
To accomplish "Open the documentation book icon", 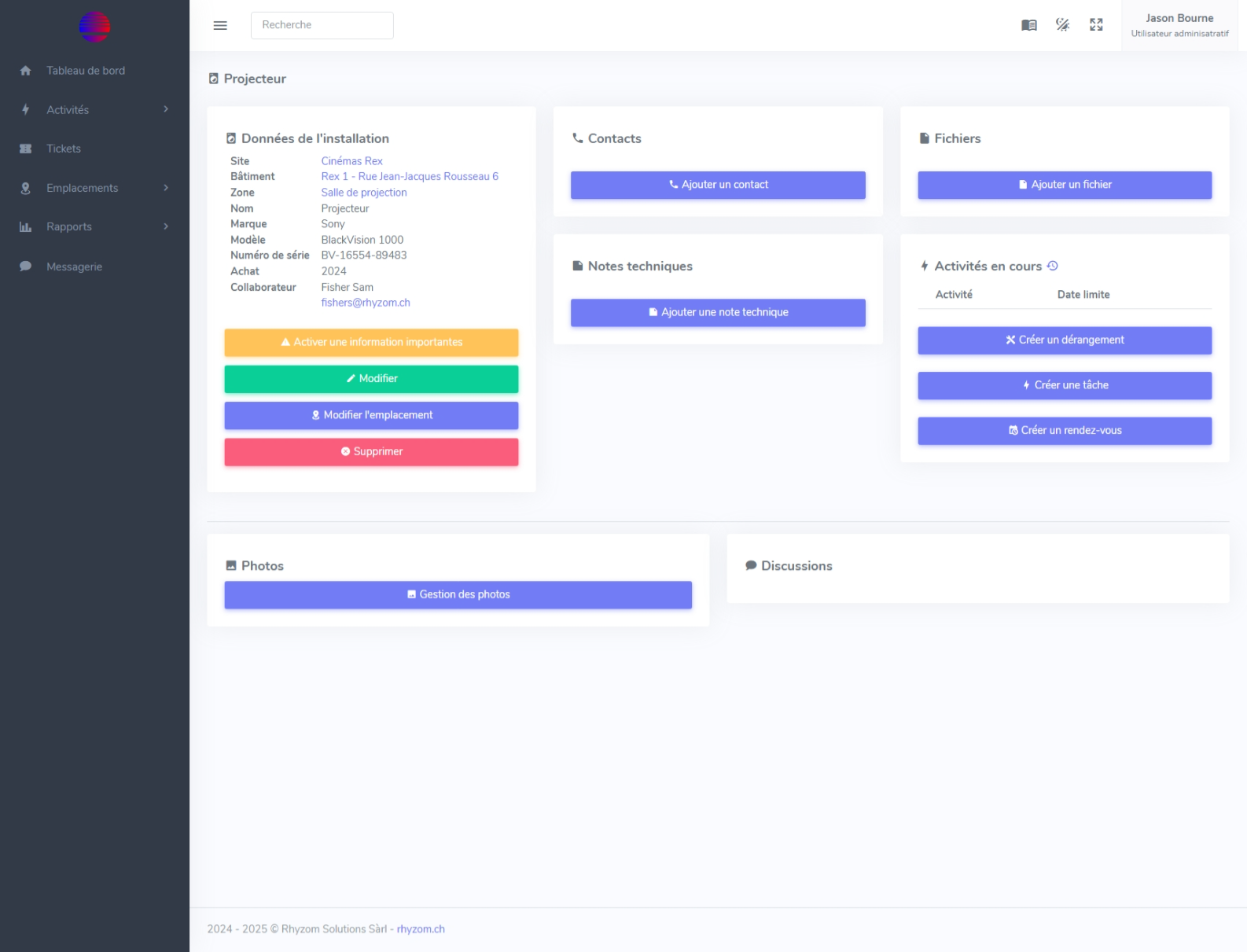I will (1028, 25).
